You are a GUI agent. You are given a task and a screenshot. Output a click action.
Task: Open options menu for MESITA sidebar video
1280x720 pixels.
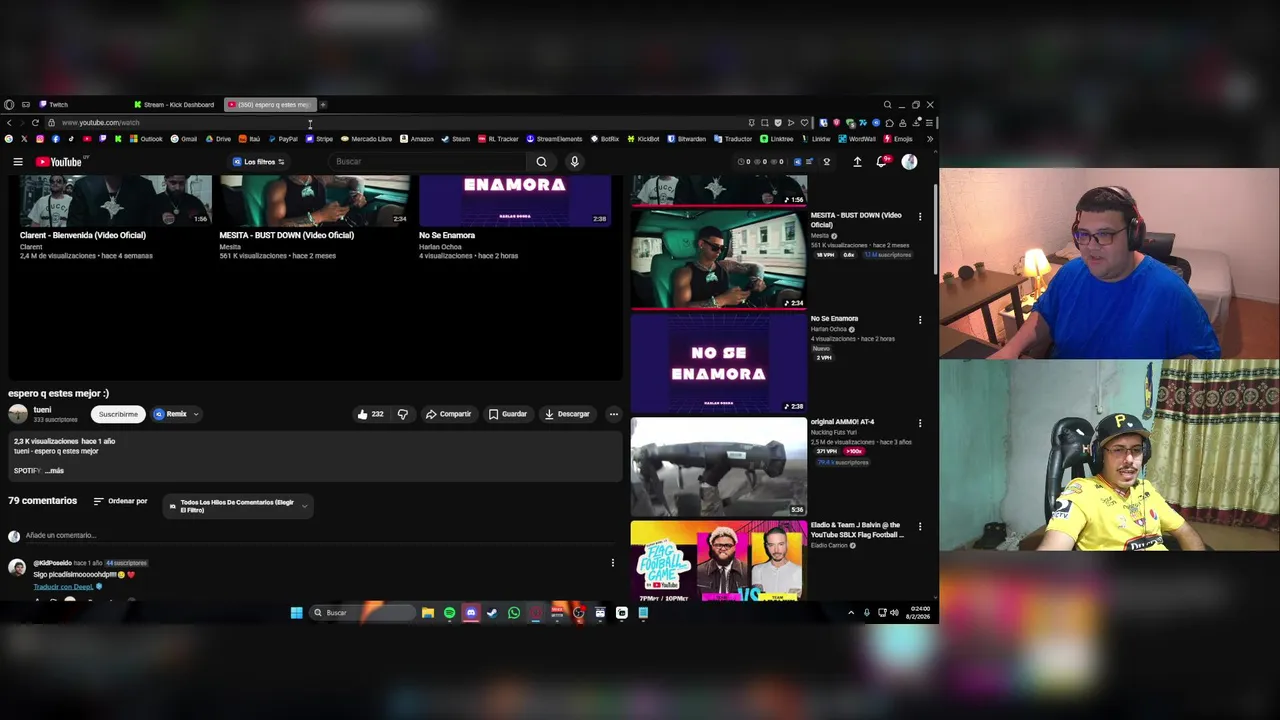pyautogui.click(x=920, y=216)
